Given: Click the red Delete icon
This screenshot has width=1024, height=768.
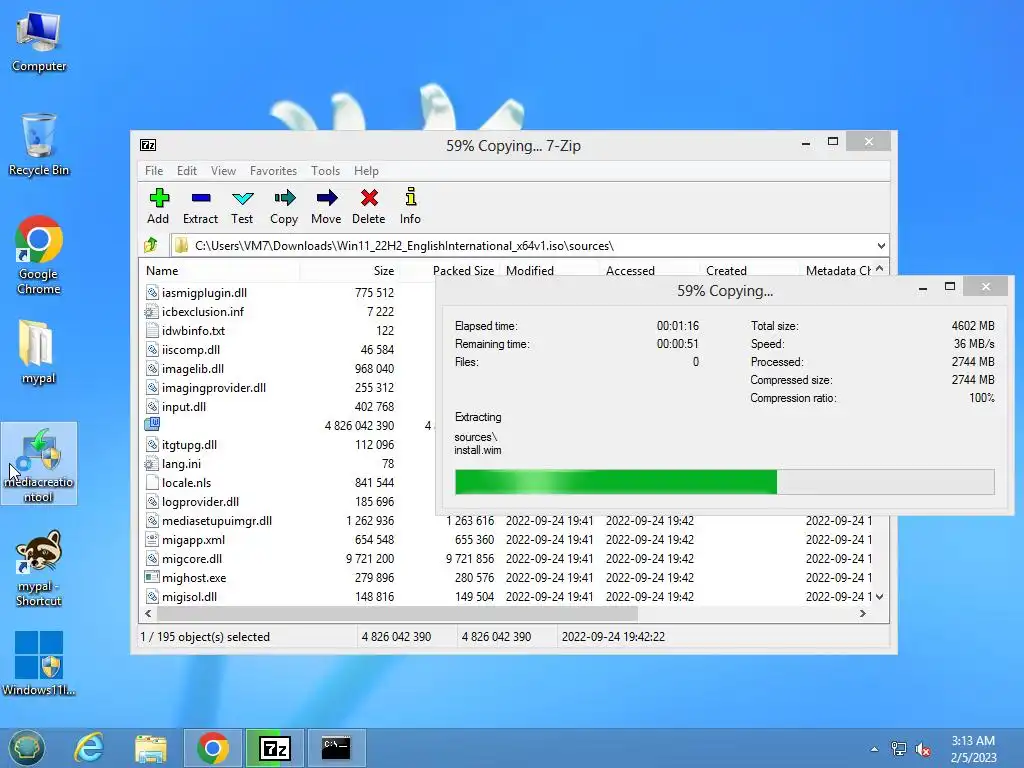Looking at the screenshot, I should click(x=369, y=198).
